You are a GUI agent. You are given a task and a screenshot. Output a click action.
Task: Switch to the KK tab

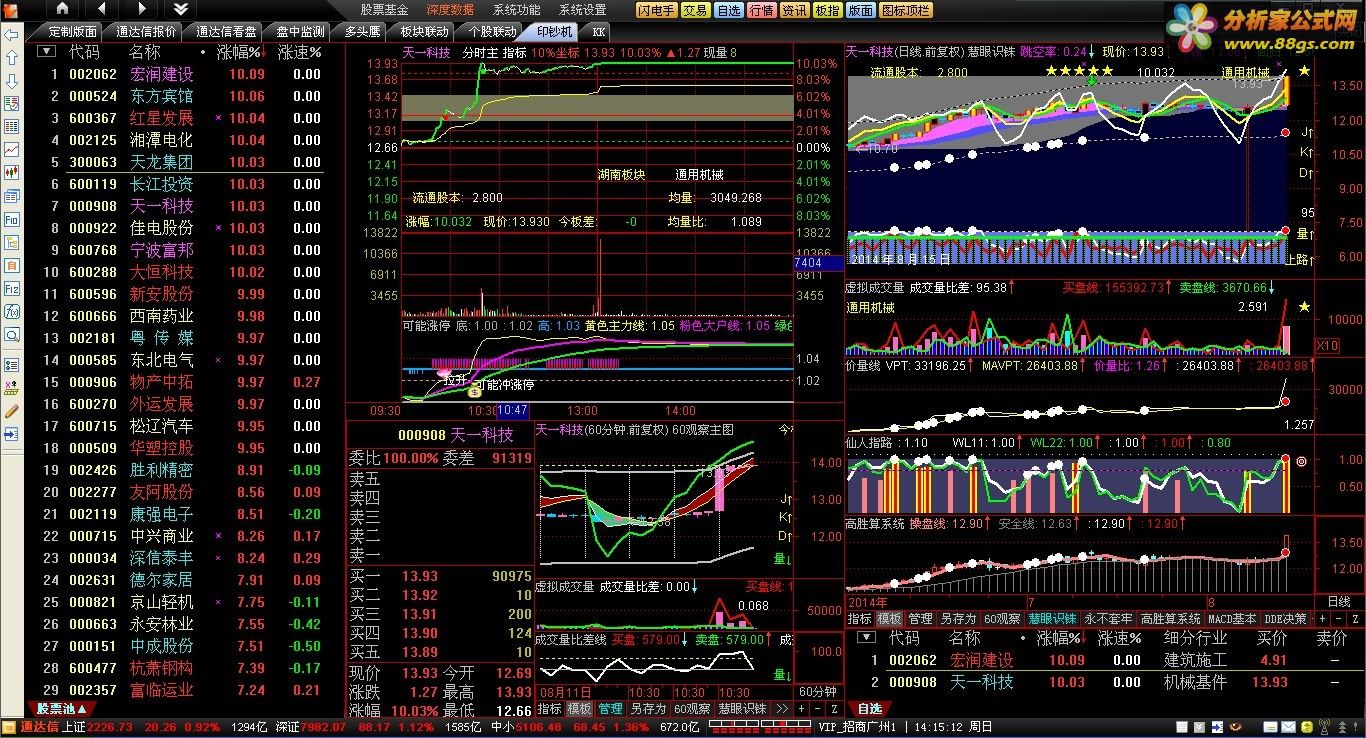tap(600, 31)
